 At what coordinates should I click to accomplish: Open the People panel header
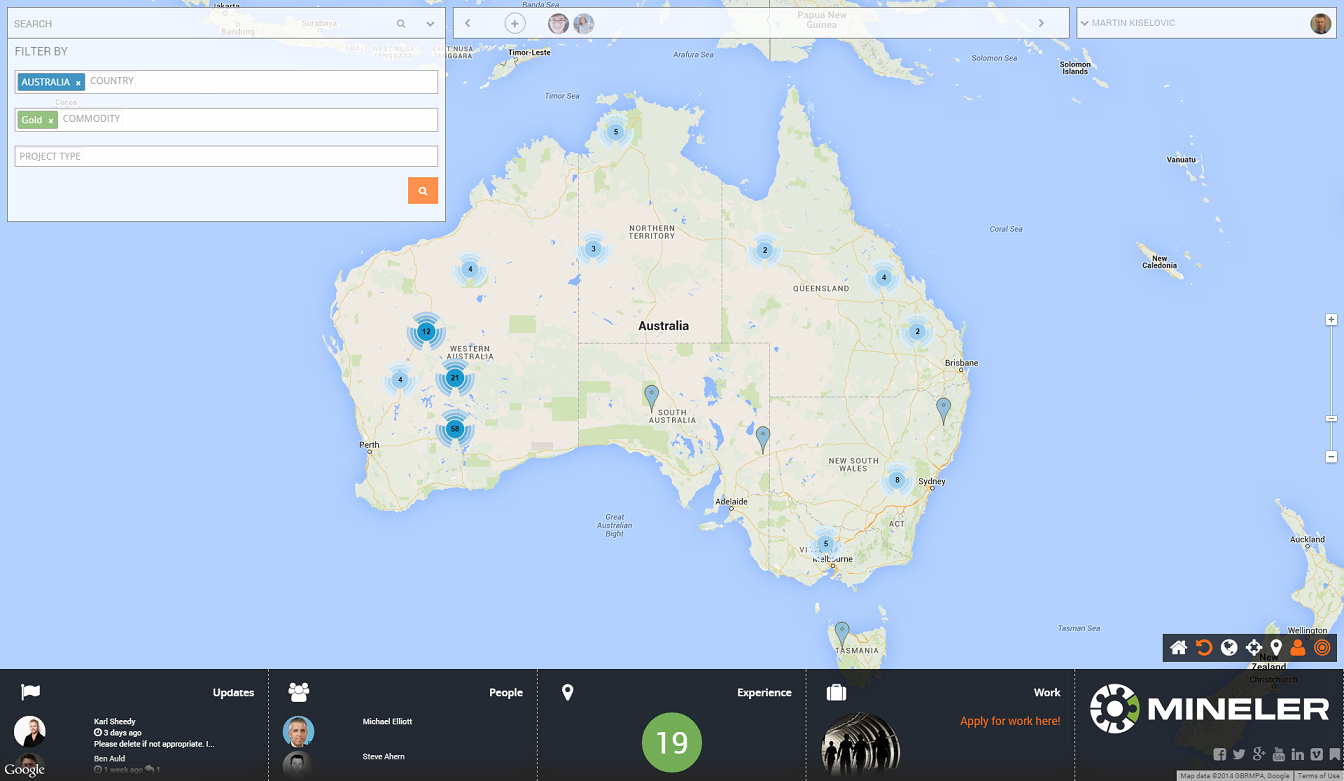pyautogui.click(x=505, y=692)
